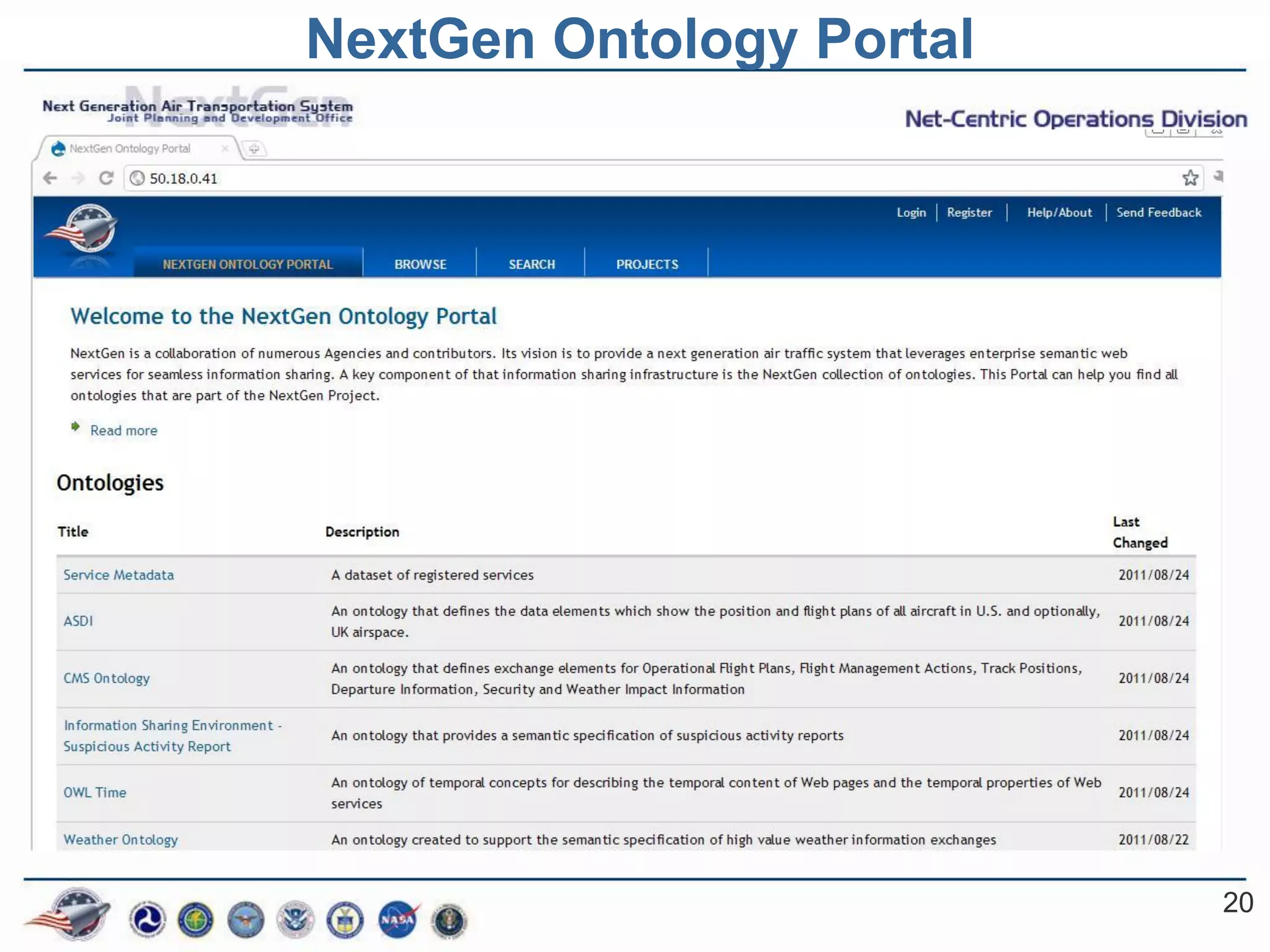
Task: Open the OWL Time ontology link
Action: point(95,793)
